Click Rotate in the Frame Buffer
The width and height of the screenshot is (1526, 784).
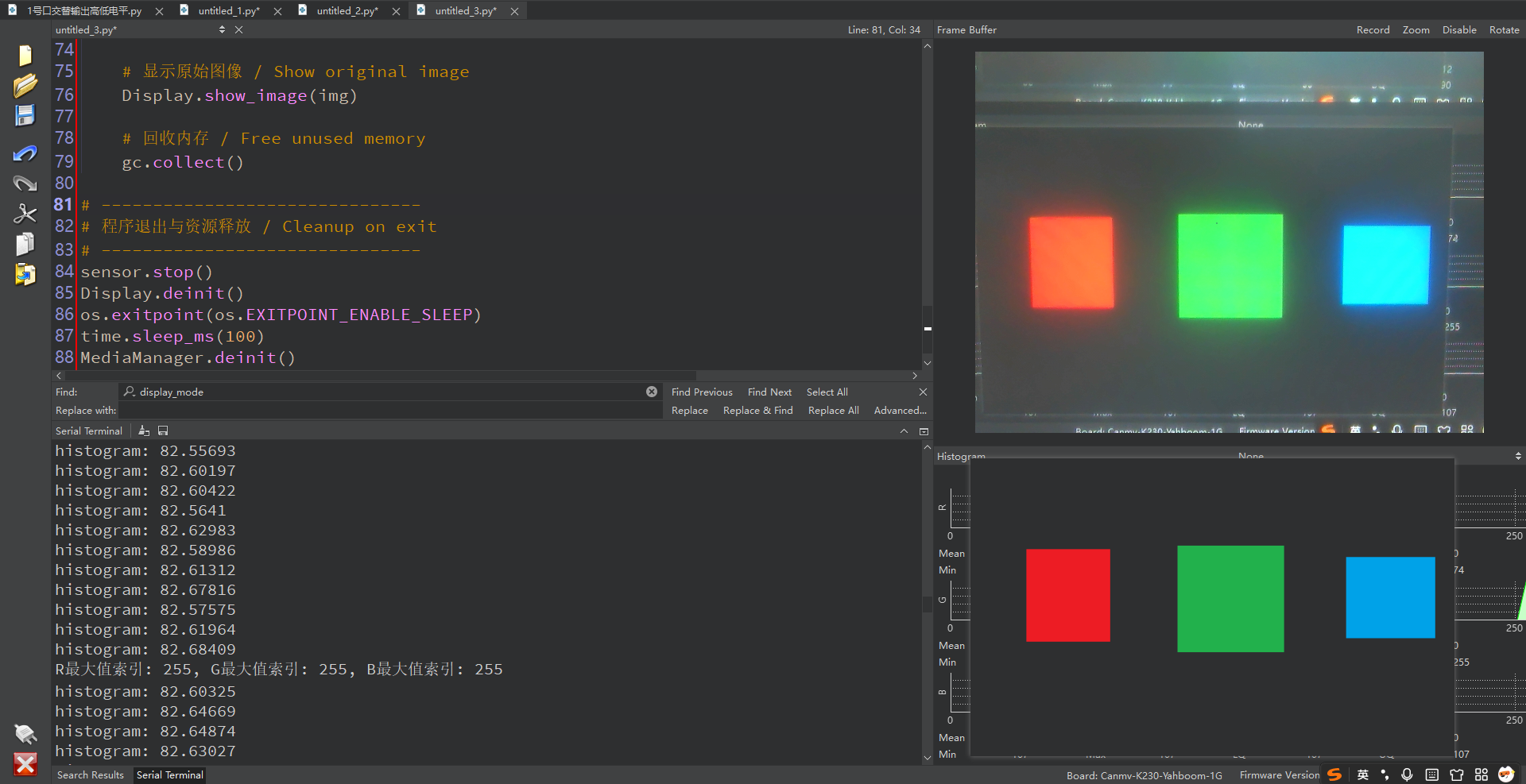pyautogui.click(x=1504, y=29)
